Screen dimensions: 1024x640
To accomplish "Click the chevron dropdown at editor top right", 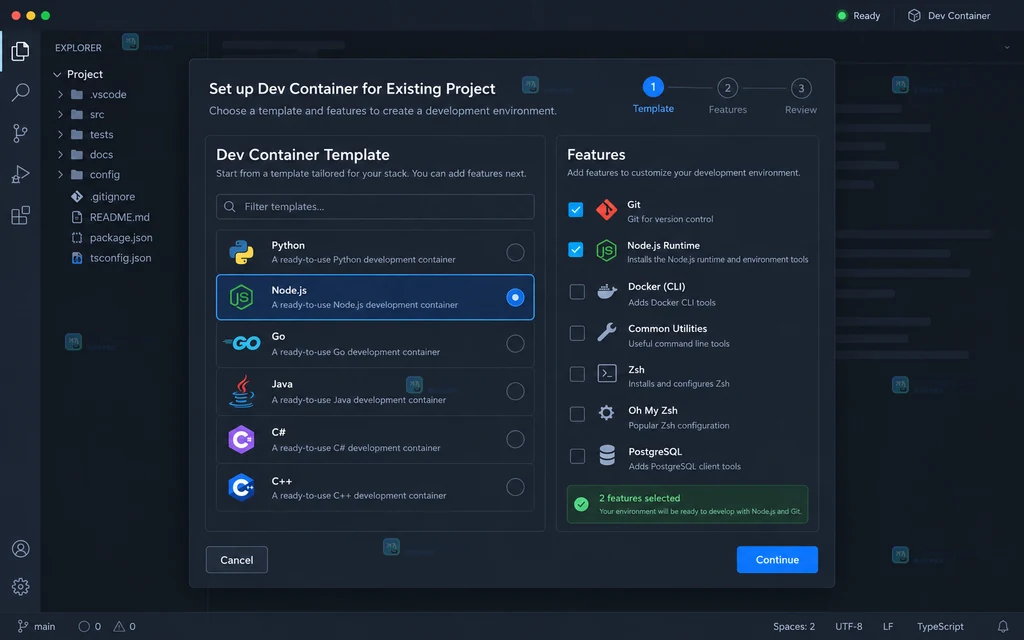I will (1006, 47).
